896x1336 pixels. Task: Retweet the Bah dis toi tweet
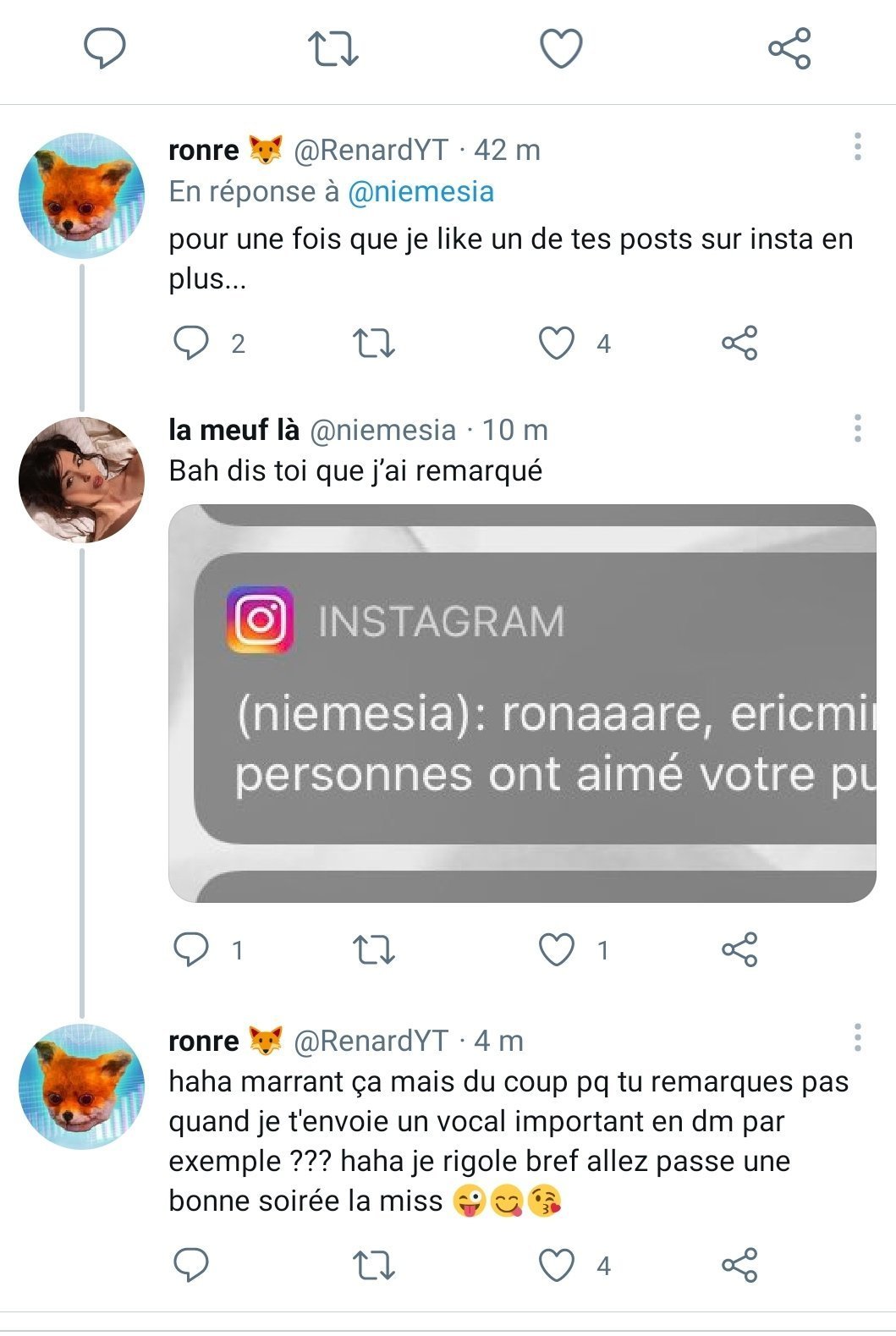coord(373,950)
